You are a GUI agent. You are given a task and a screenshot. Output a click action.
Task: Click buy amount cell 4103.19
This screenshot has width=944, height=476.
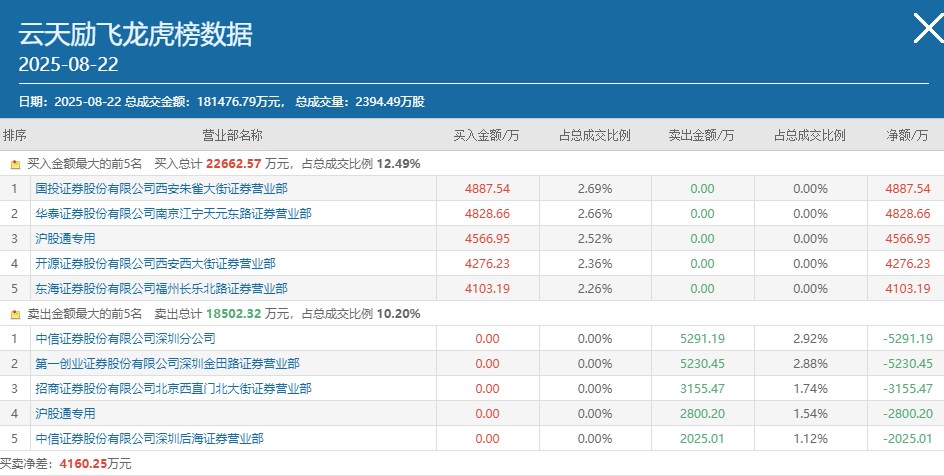click(487, 289)
